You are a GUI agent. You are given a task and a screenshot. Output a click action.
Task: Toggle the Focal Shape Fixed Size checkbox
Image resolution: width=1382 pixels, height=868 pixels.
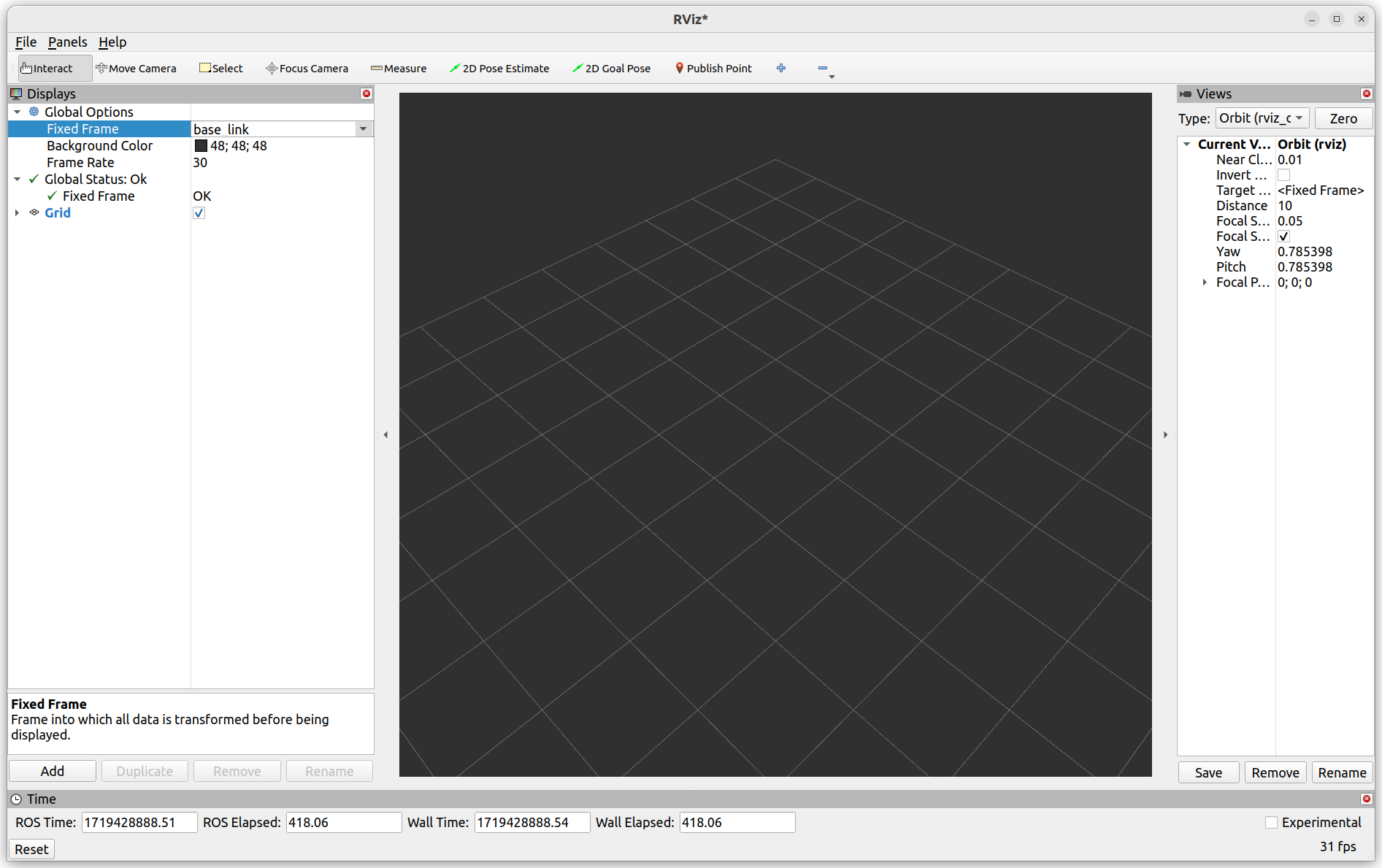tap(1283, 237)
